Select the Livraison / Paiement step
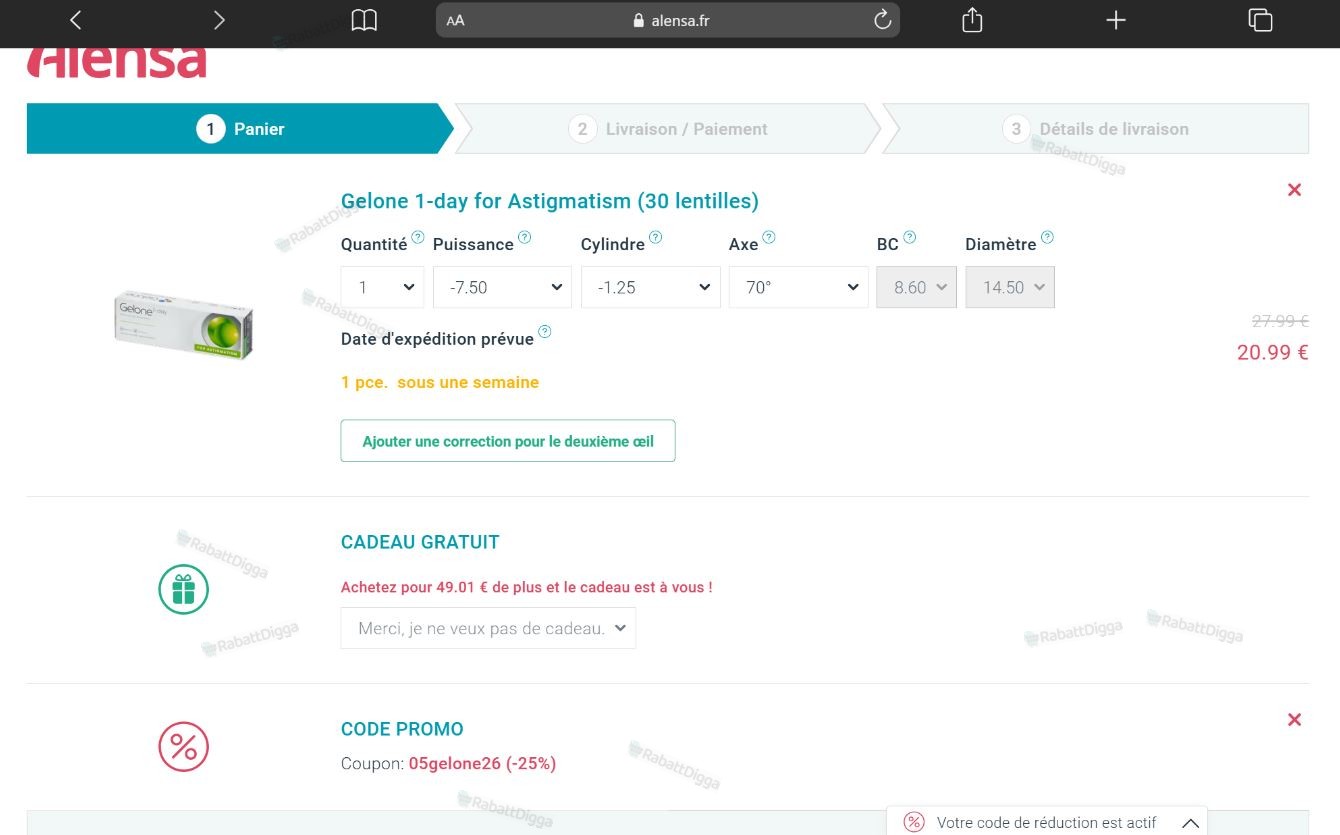 pyautogui.click(x=668, y=129)
